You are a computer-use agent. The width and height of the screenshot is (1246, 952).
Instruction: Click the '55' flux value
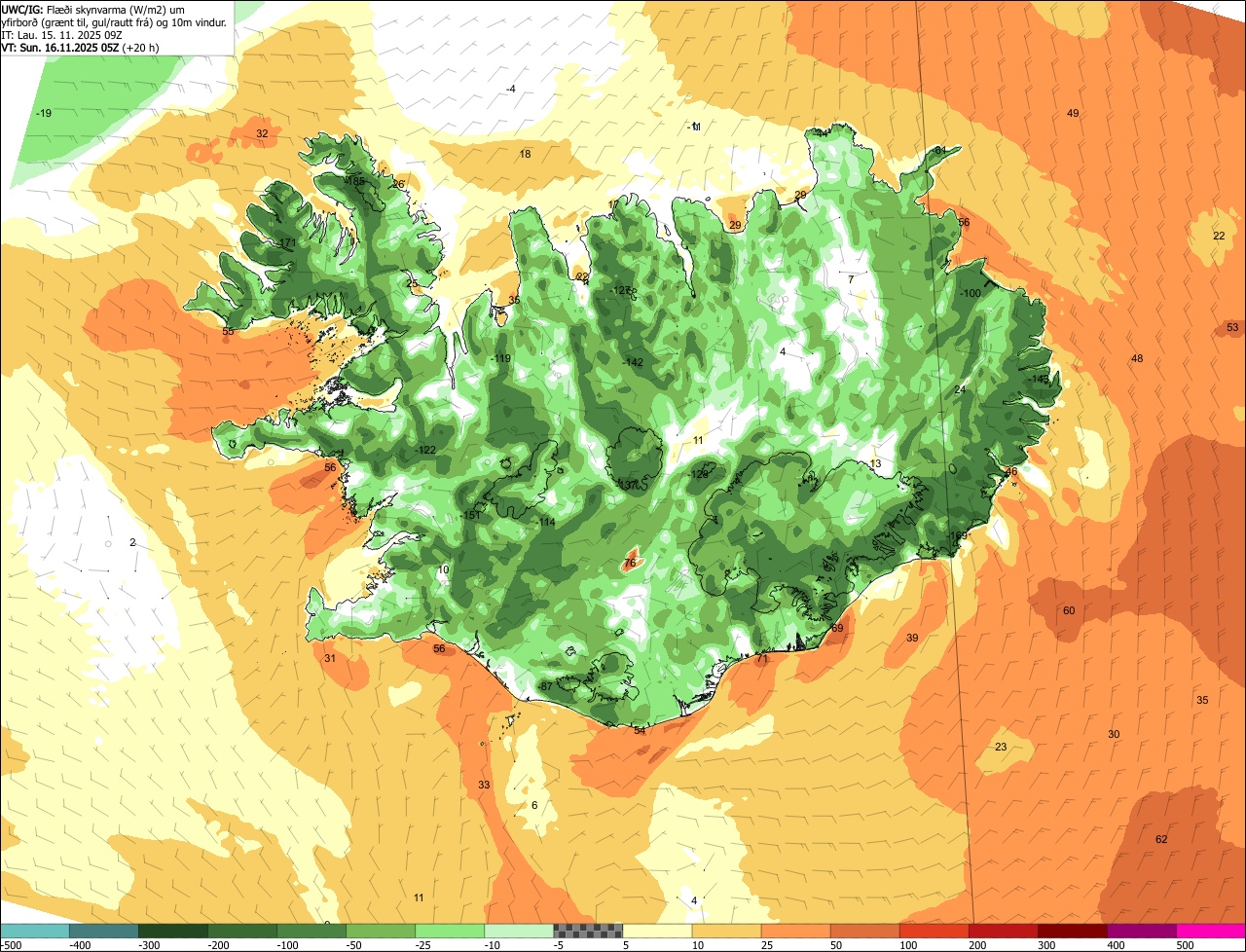tap(228, 332)
